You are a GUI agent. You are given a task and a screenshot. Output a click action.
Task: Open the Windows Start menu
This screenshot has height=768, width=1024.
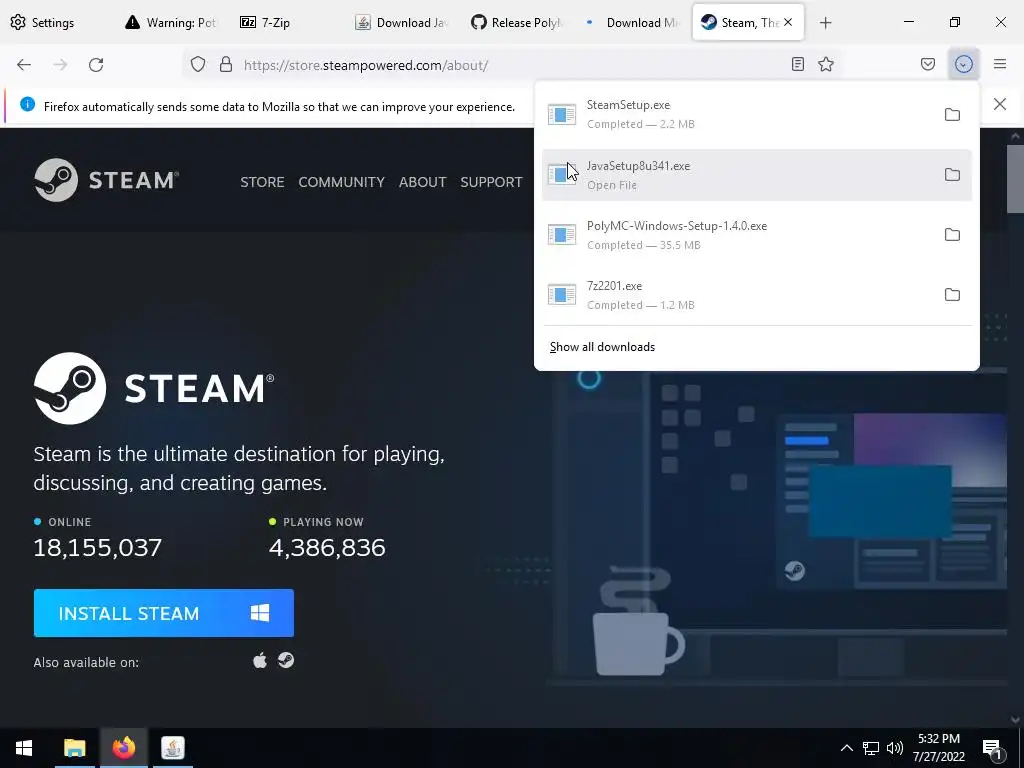pos(24,748)
